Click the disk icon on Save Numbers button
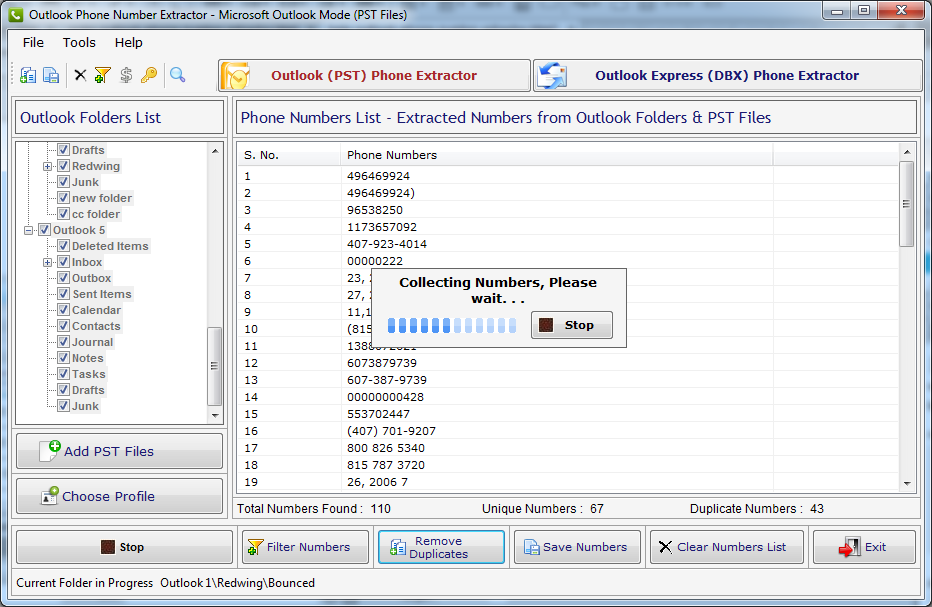The width and height of the screenshot is (932, 607). tap(531, 547)
